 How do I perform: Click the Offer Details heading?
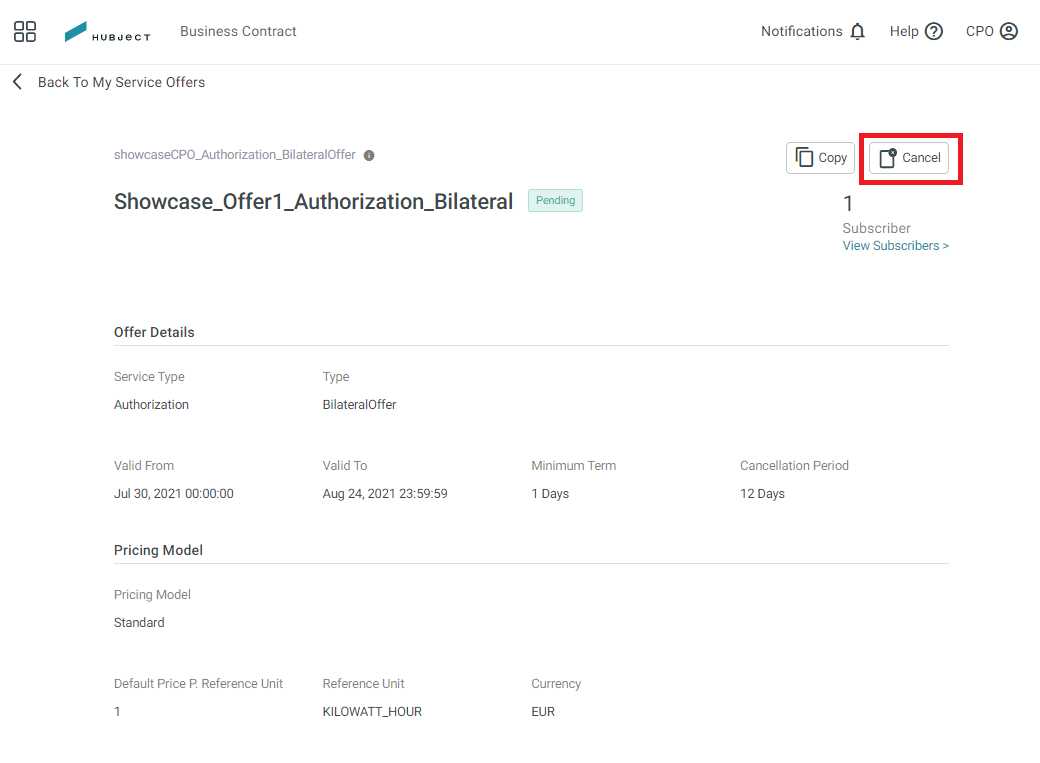(154, 332)
